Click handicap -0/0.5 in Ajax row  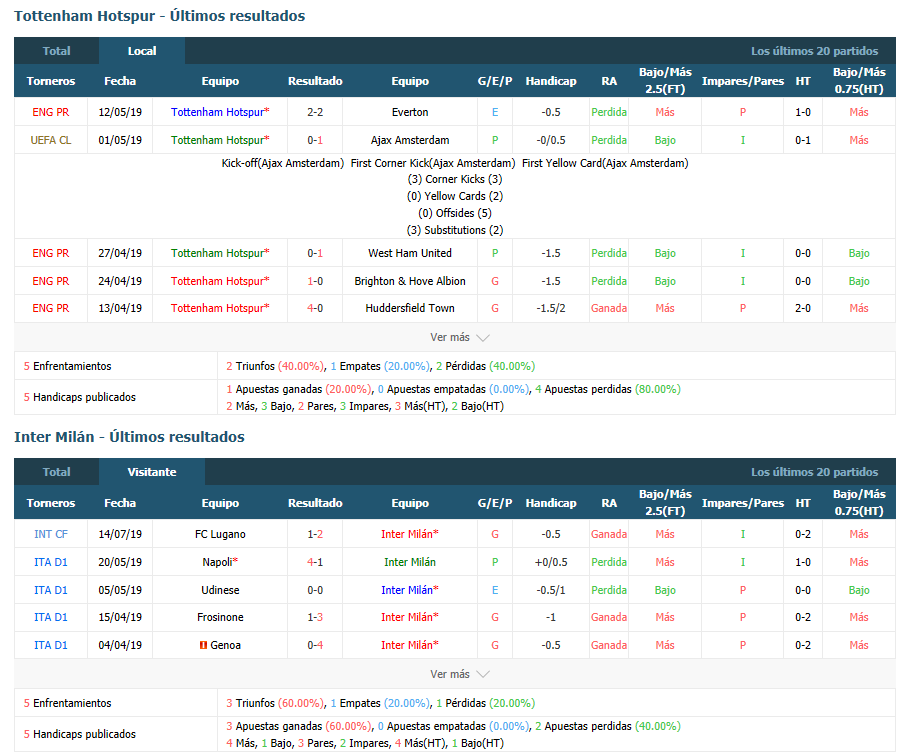pos(551,140)
